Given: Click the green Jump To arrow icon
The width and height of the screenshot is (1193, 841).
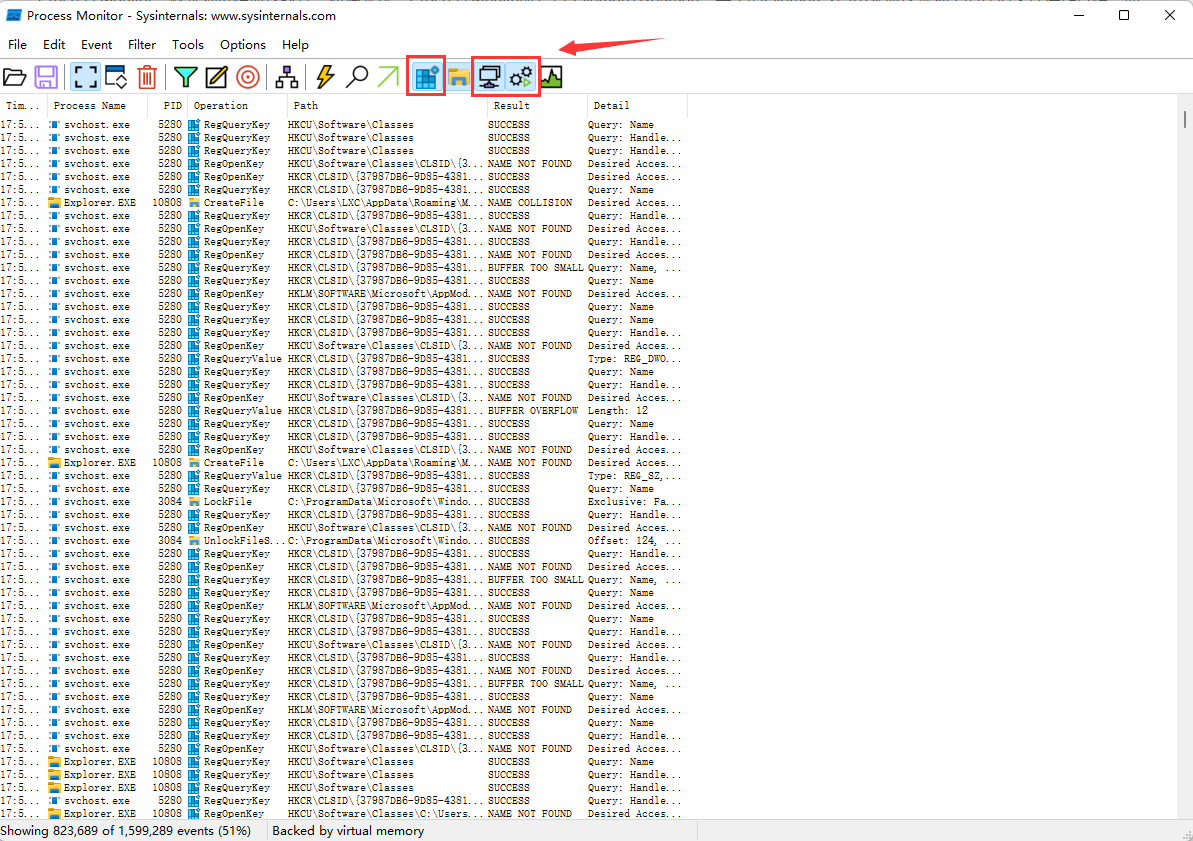Looking at the screenshot, I should (x=388, y=77).
